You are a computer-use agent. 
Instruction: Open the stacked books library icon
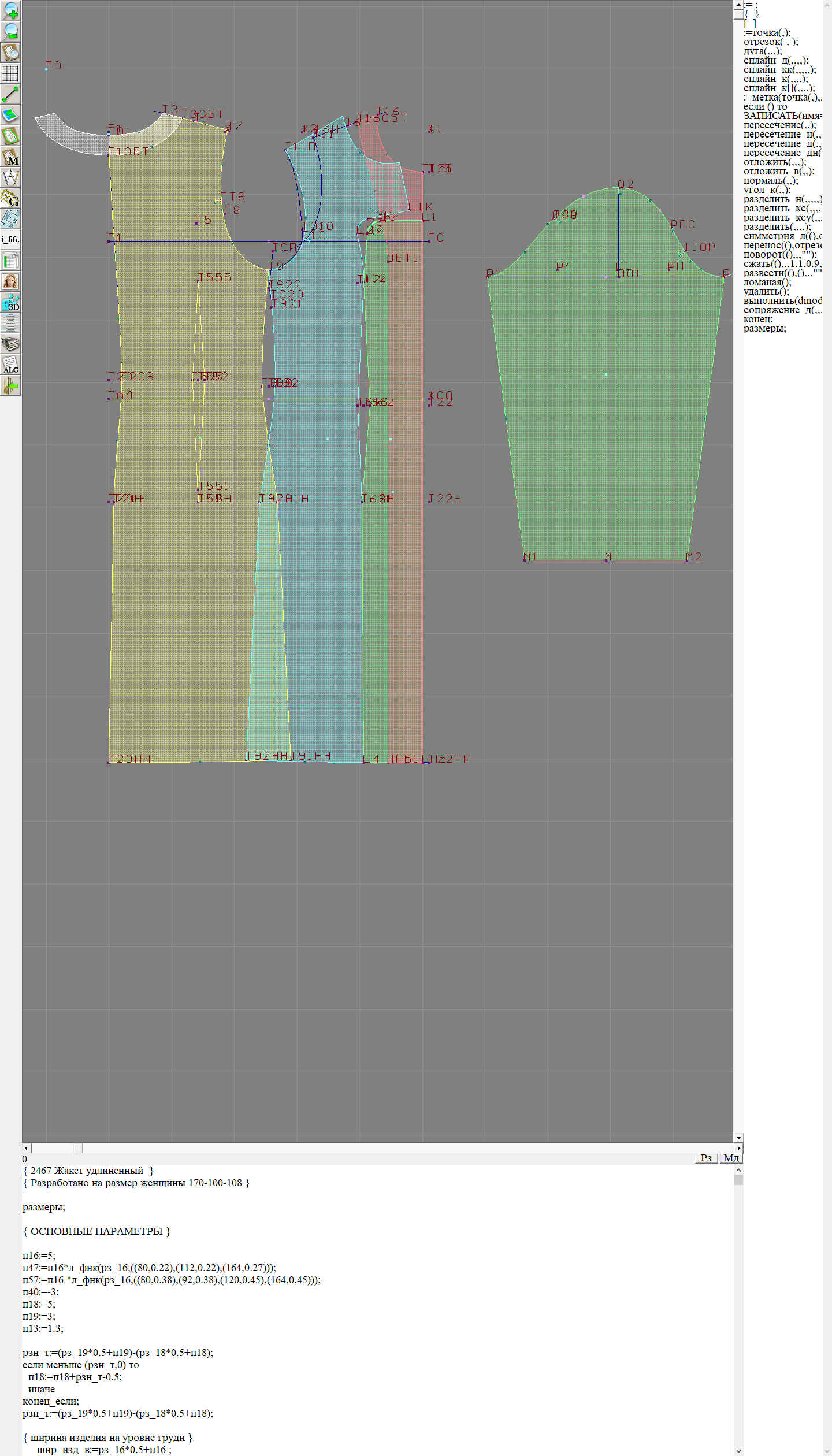(x=10, y=344)
